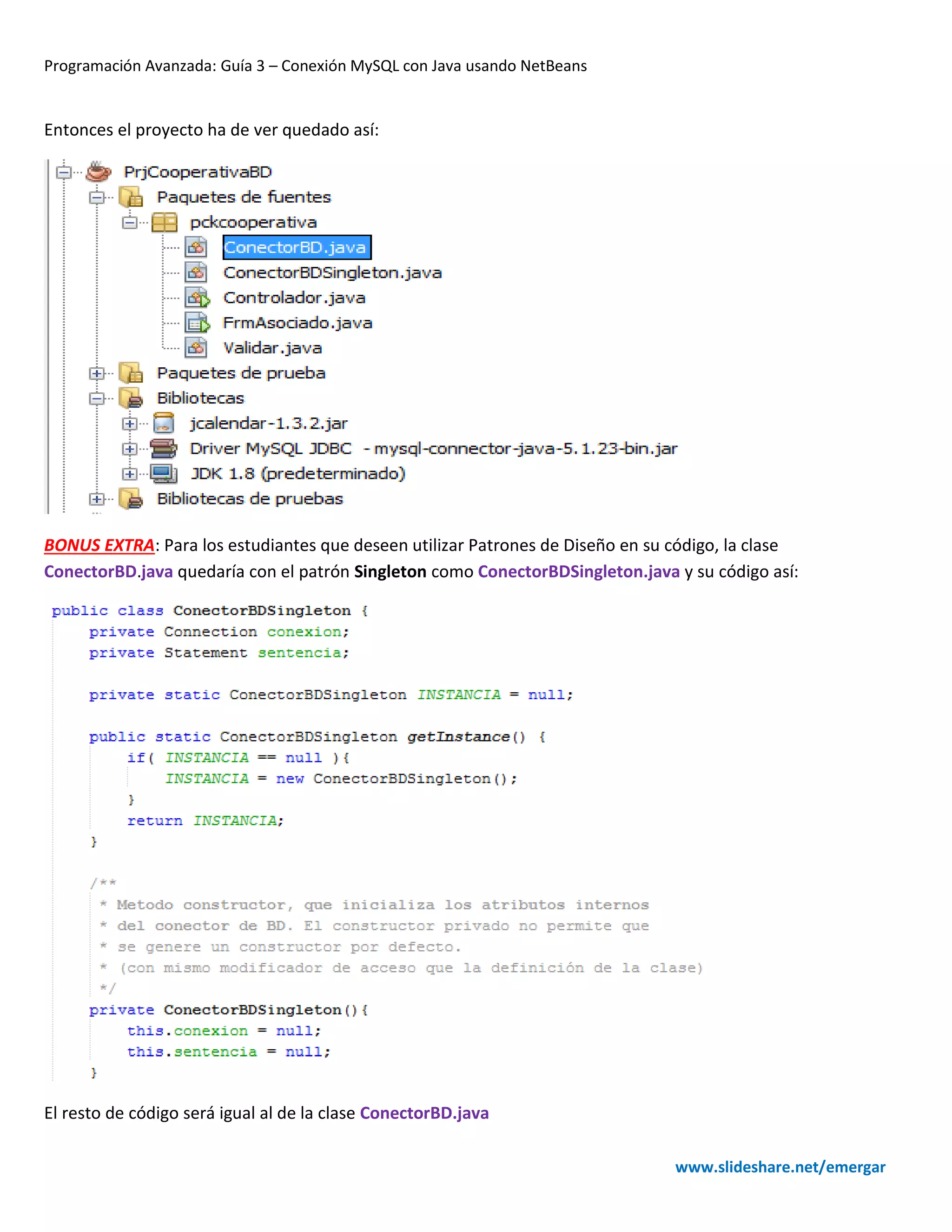The image size is (952, 1232).
Task: Expand the Bibliotecas de pruebas node
Action: [x=97, y=499]
